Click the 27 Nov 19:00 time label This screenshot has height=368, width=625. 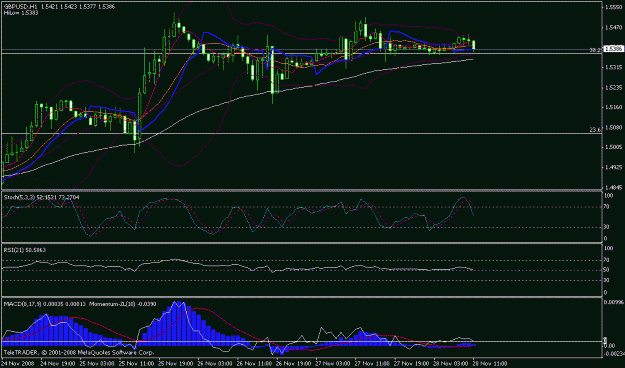pos(410,364)
